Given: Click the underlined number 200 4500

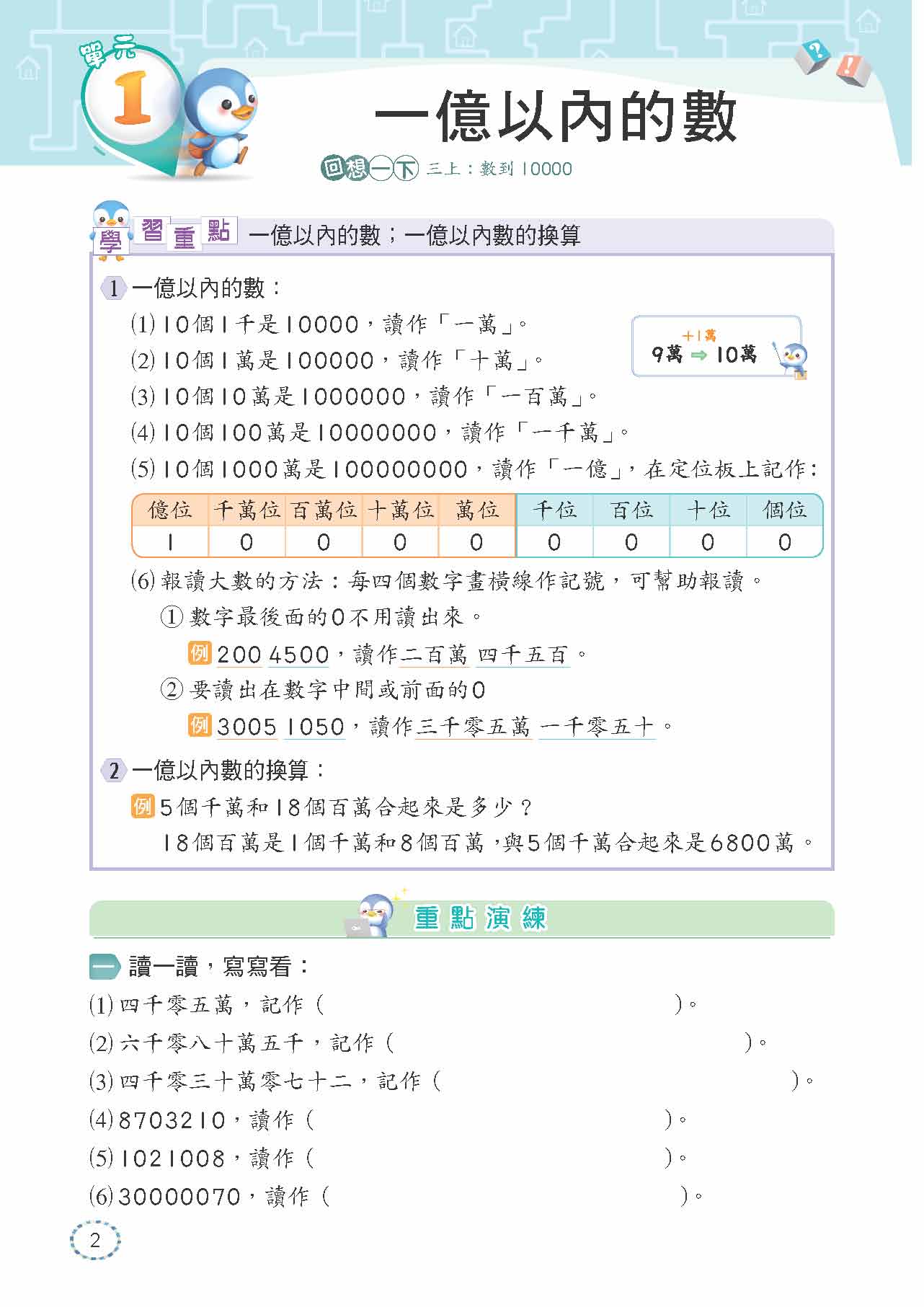Looking at the screenshot, I should click(x=273, y=655).
